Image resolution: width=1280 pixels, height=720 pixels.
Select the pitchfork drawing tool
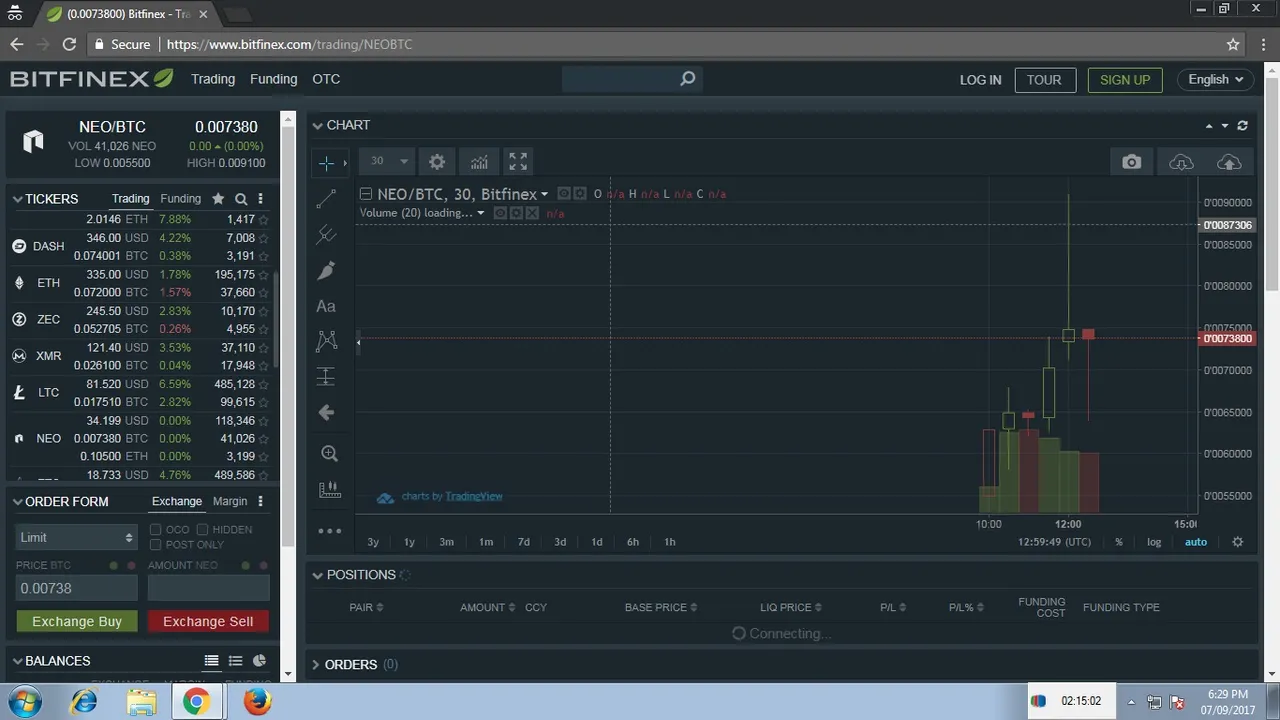click(x=326, y=235)
